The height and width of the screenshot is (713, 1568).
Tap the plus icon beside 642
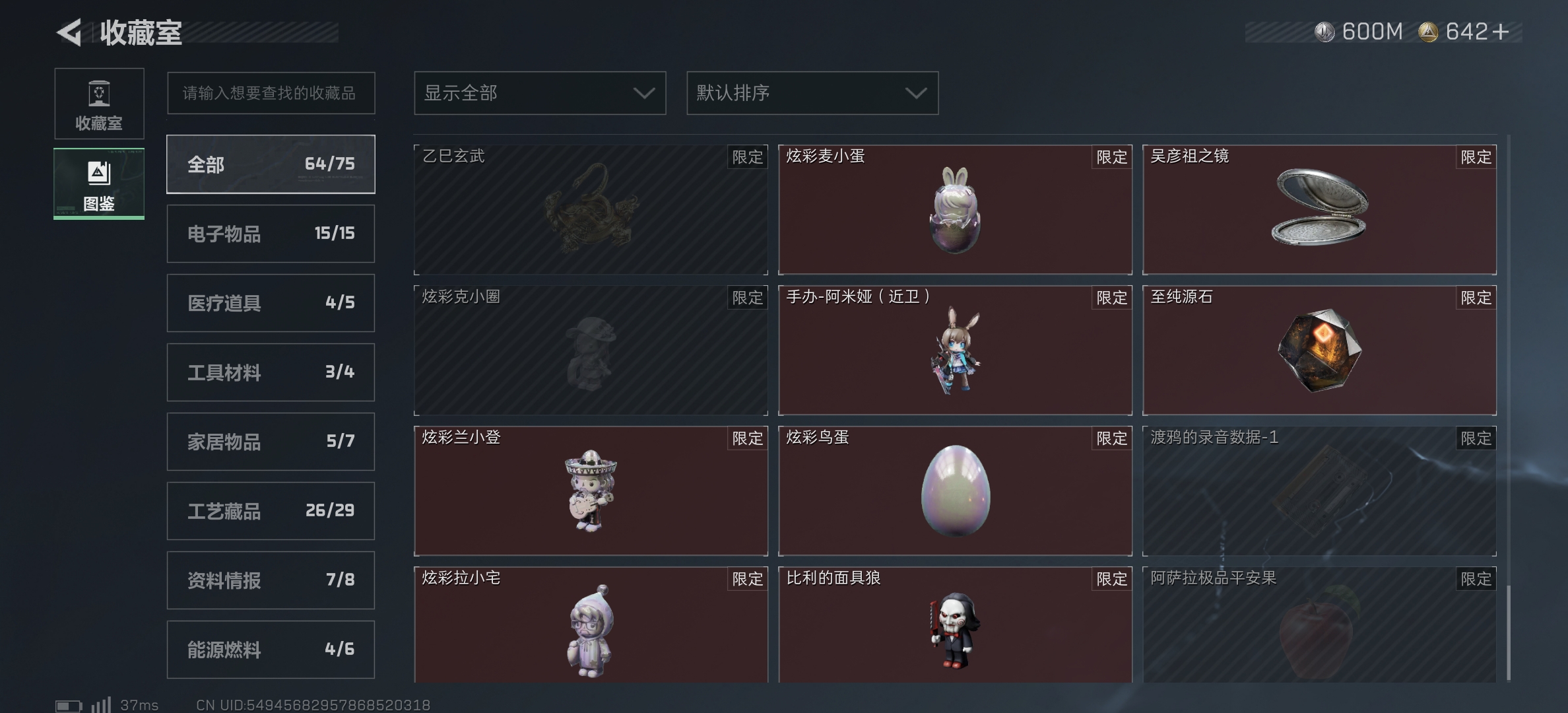(1500, 32)
